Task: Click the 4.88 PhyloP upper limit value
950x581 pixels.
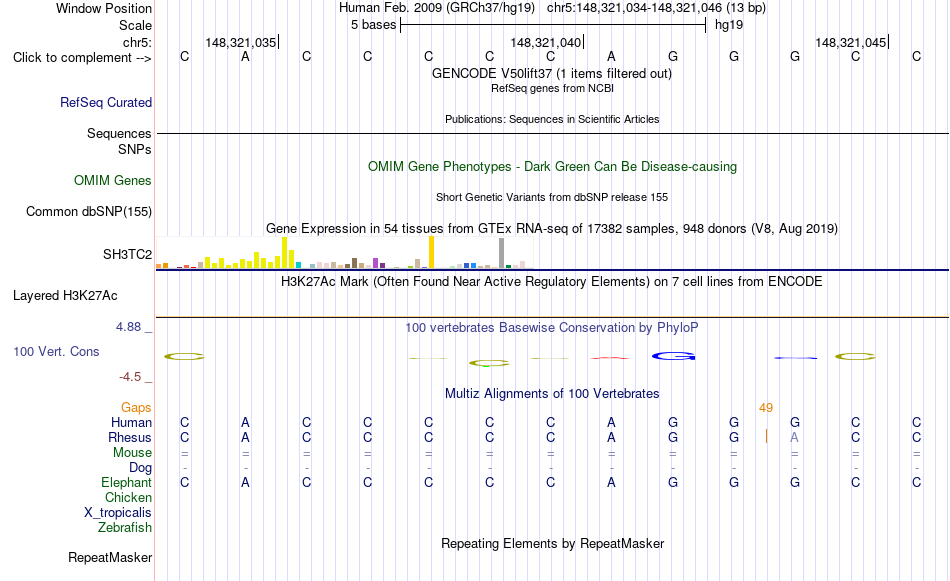Action: (x=128, y=327)
